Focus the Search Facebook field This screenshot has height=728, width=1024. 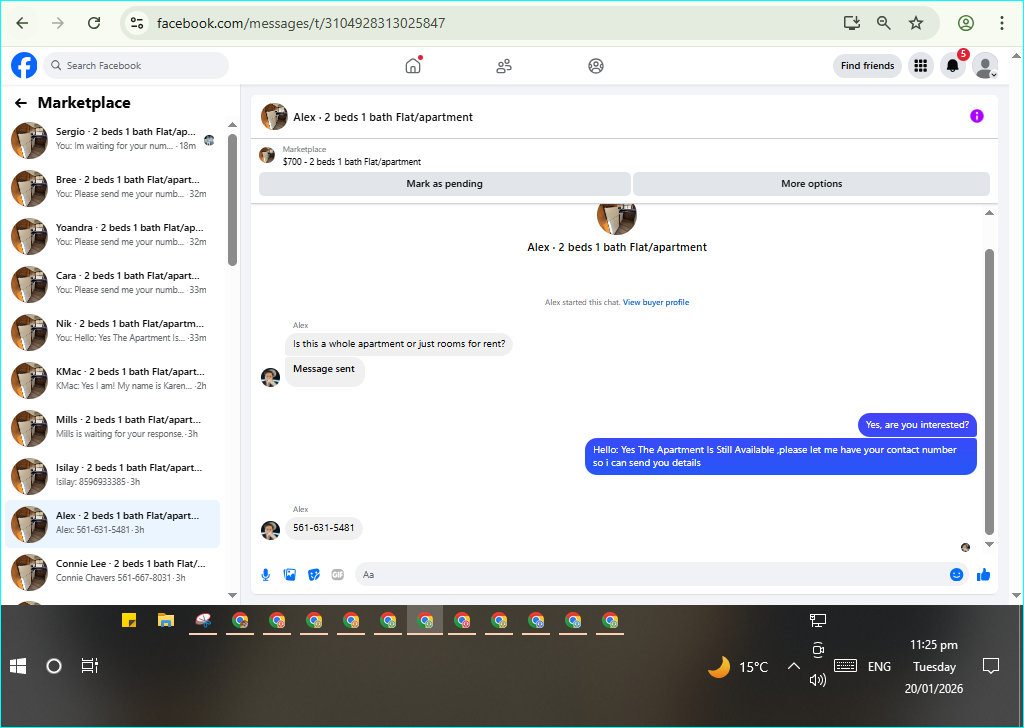136,65
